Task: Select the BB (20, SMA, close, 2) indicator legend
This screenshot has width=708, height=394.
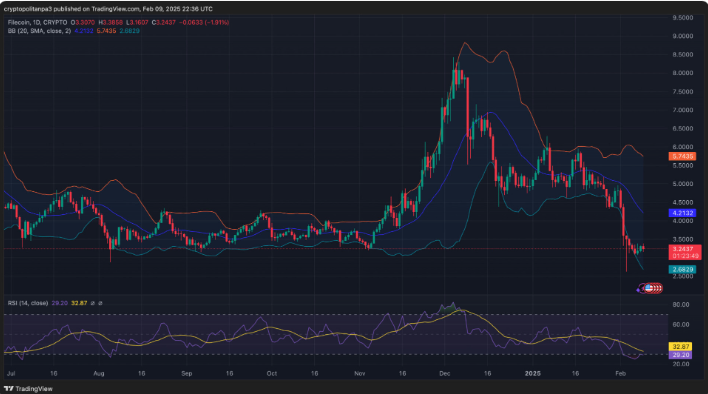Action: click(x=39, y=31)
